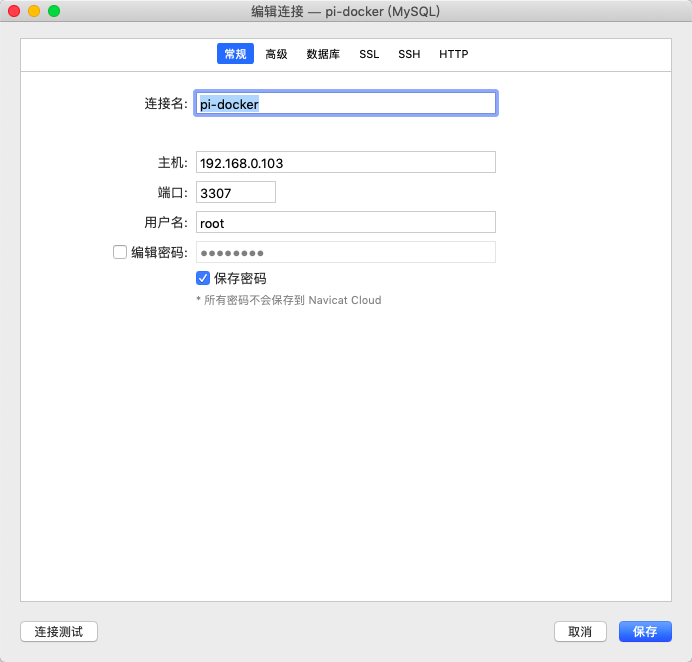Select the 用户名 field containing root

click(345, 222)
